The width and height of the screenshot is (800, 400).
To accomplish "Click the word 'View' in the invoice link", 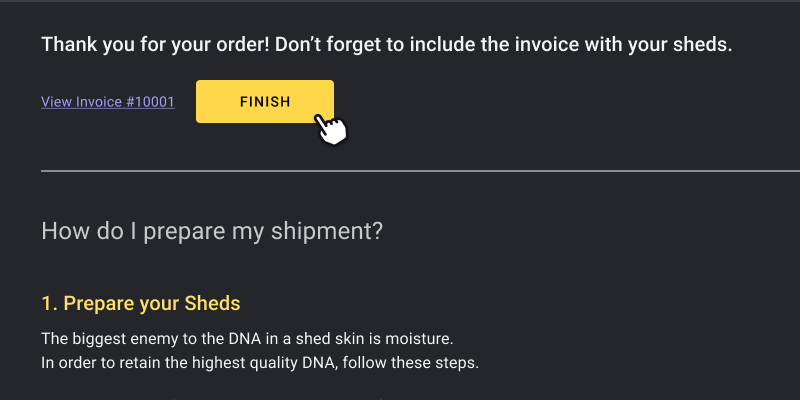I will (x=56, y=102).
